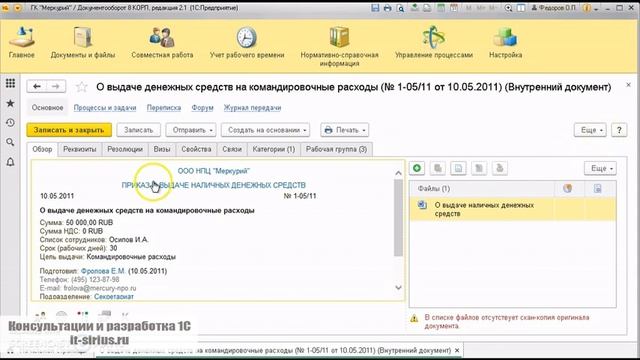Open Еще dropdown in files panel
This screenshot has width=640, height=360.
coord(600,168)
